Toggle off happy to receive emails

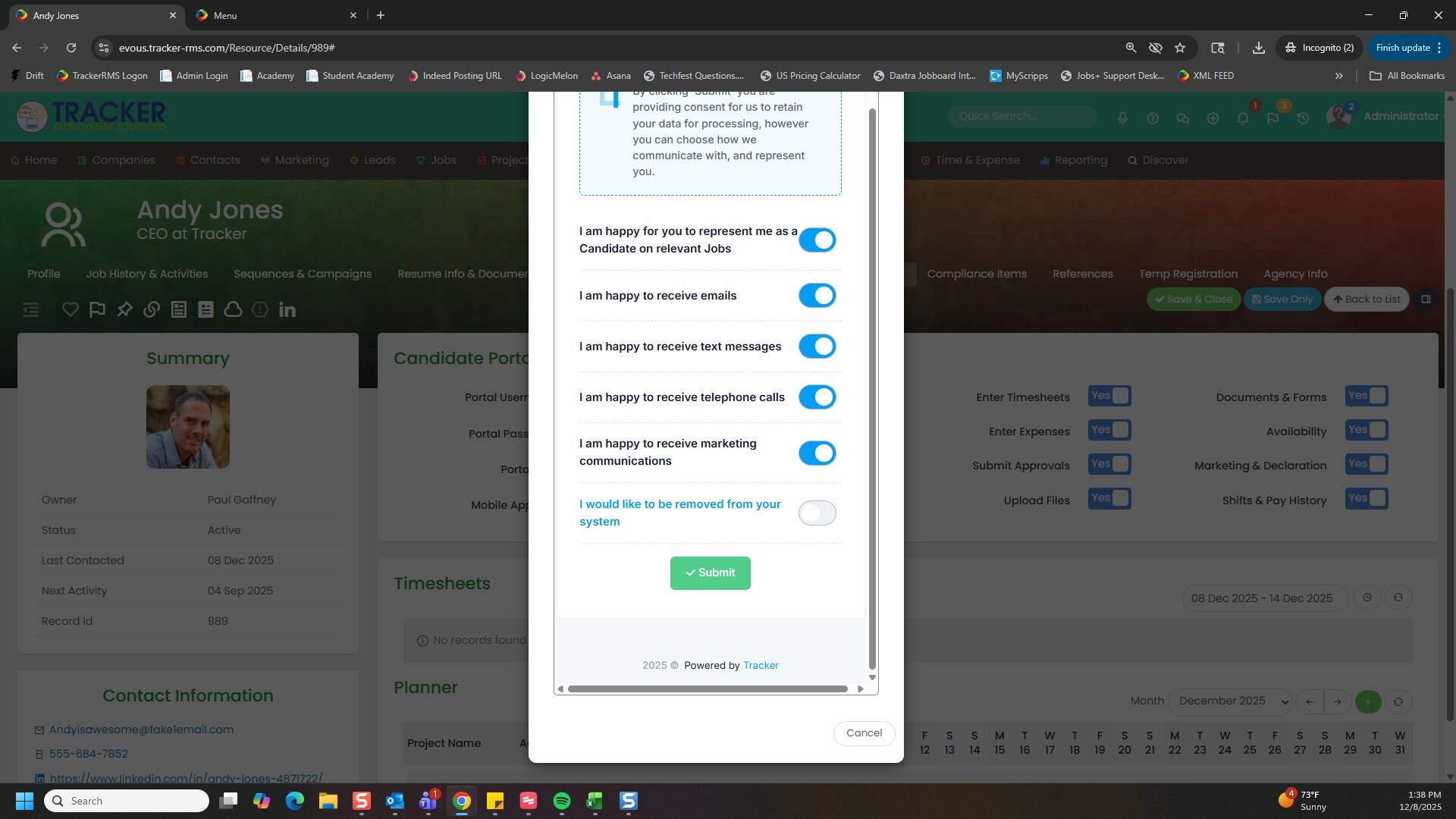(817, 296)
